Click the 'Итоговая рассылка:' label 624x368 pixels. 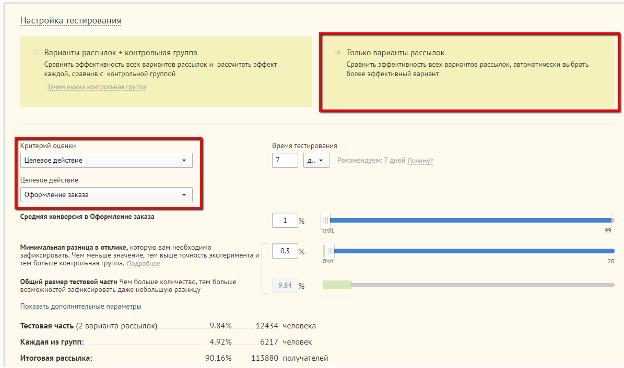coord(56,358)
